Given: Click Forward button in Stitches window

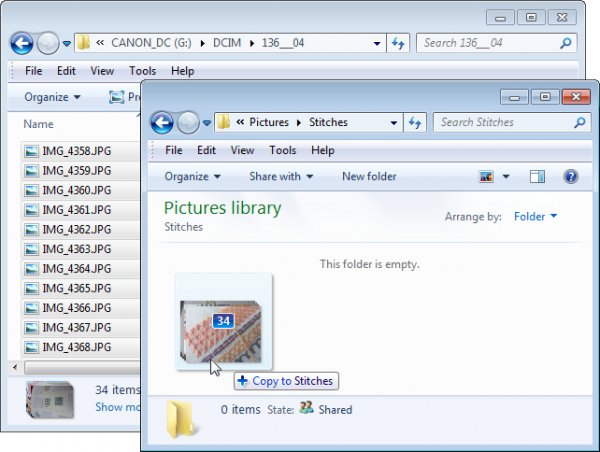Looking at the screenshot, I should point(188,123).
